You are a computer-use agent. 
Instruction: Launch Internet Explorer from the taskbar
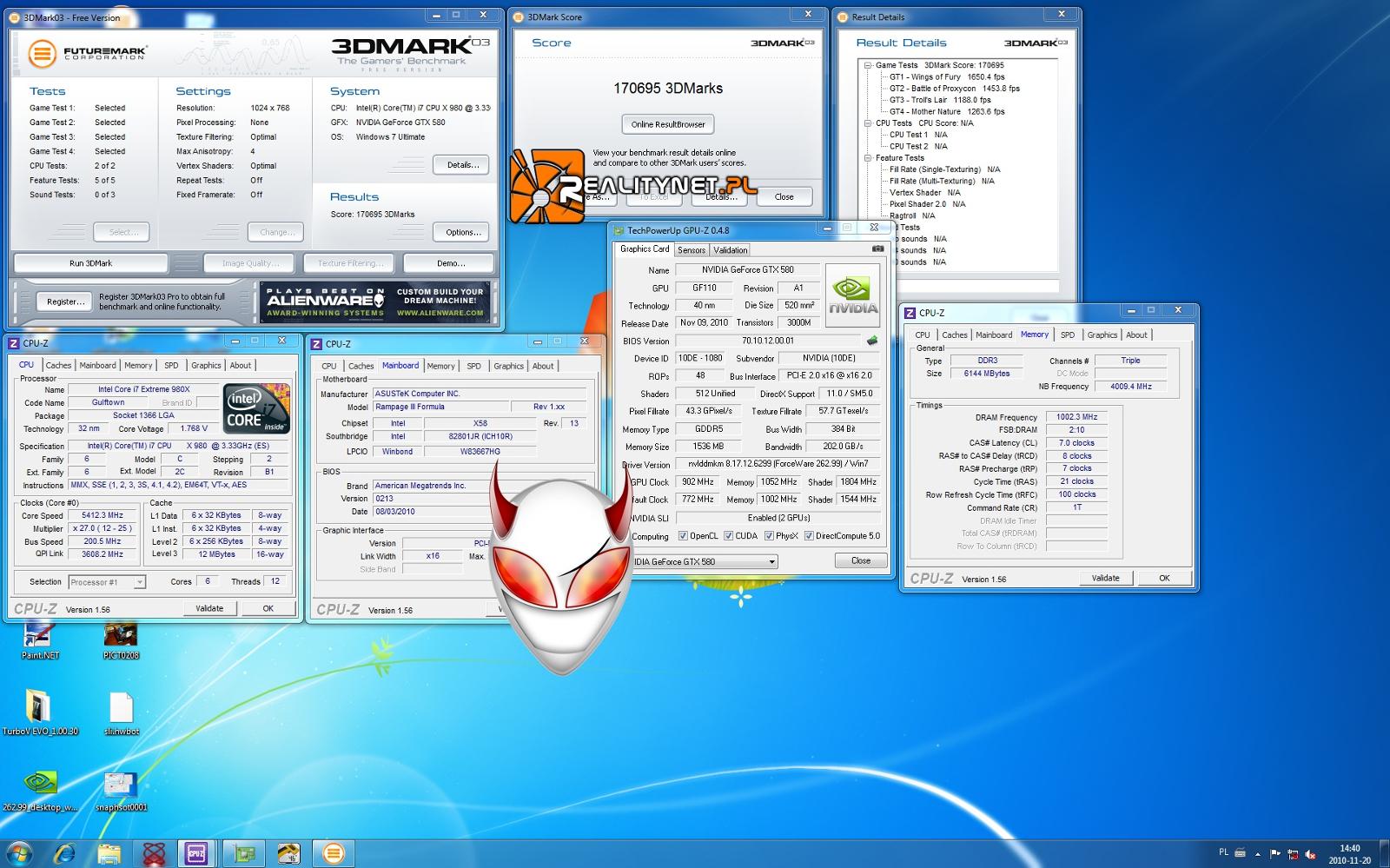[64, 853]
